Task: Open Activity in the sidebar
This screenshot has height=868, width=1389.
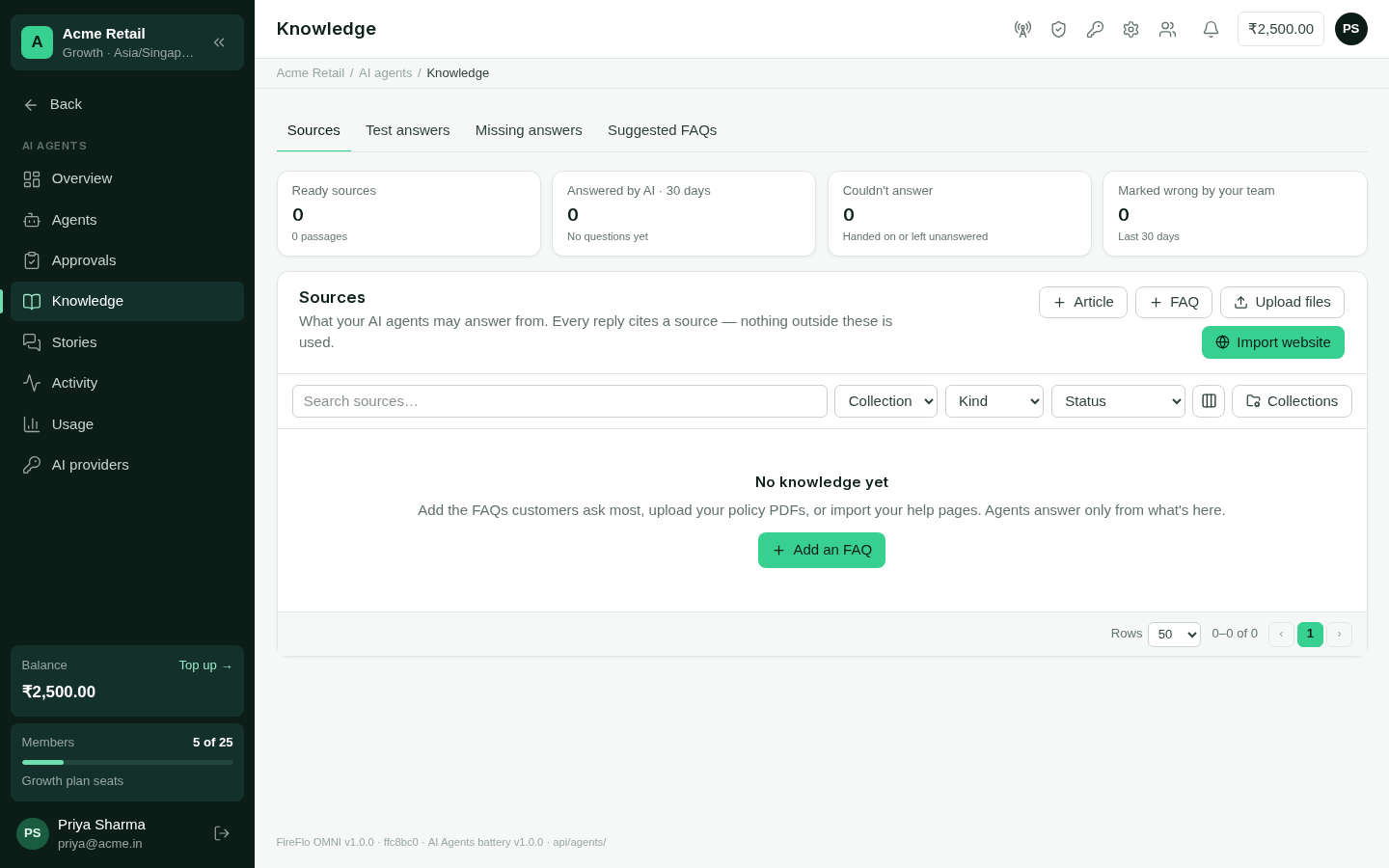Action: pyautogui.click(x=127, y=383)
